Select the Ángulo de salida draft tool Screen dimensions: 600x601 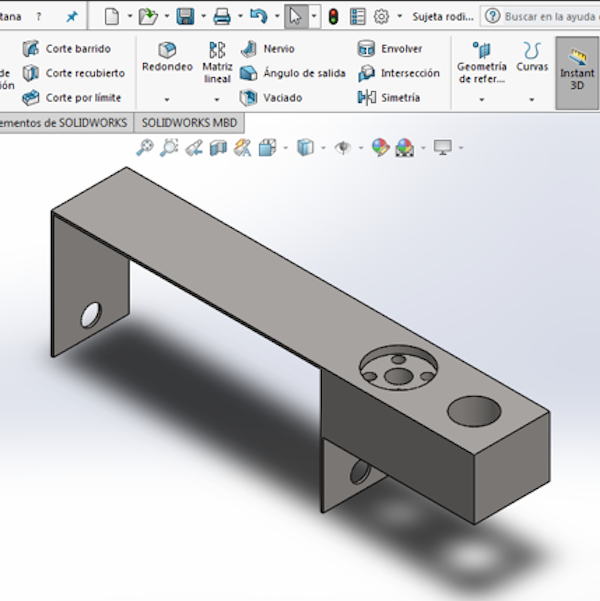pyautogui.click(x=293, y=73)
